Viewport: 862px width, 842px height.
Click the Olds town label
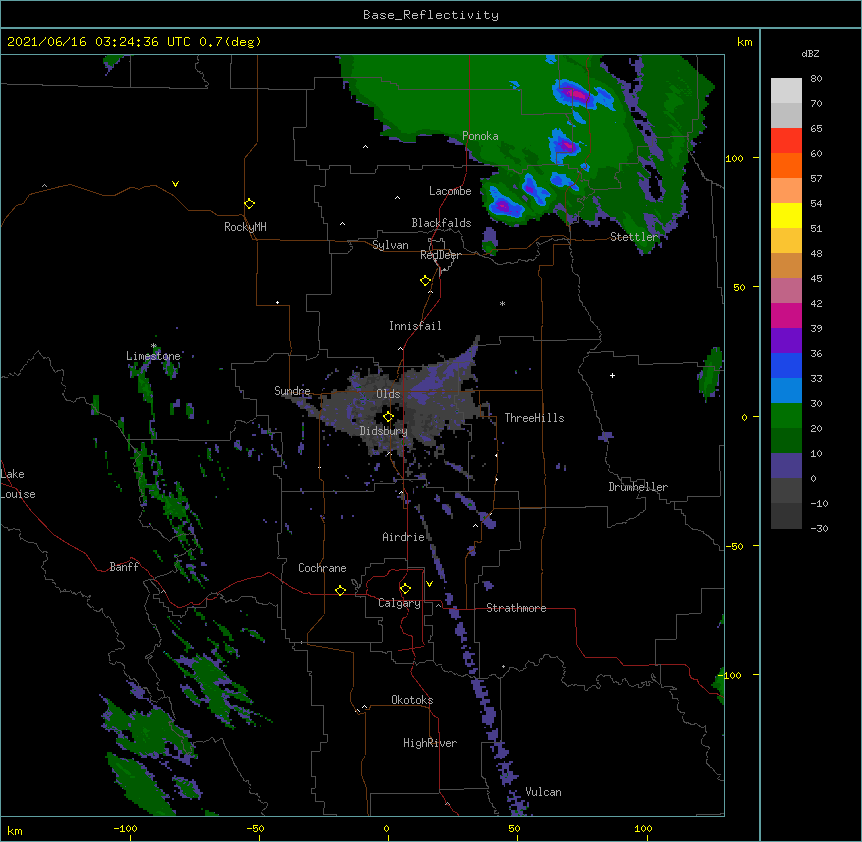click(388, 394)
